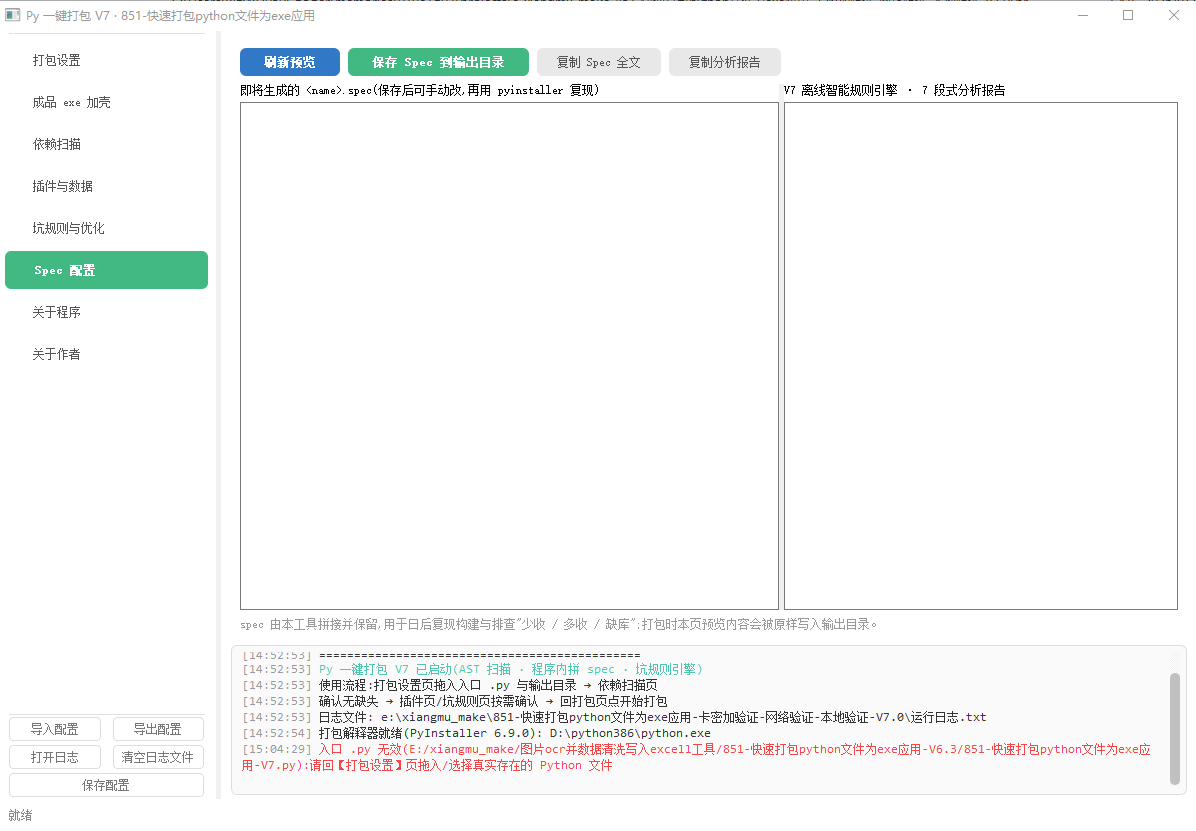Click the 刷新预览 button
Image resolution: width=1196 pixels, height=831 pixels.
[290, 62]
